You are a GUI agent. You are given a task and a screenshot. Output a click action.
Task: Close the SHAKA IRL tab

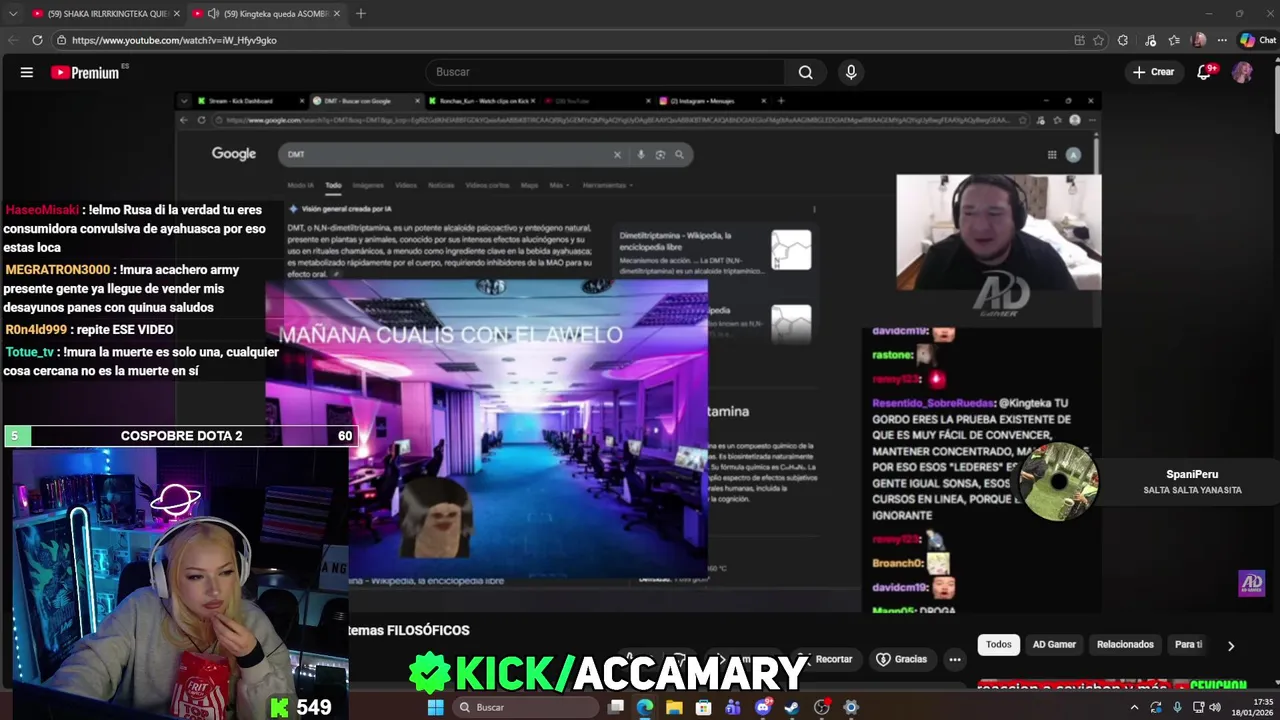click(177, 14)
